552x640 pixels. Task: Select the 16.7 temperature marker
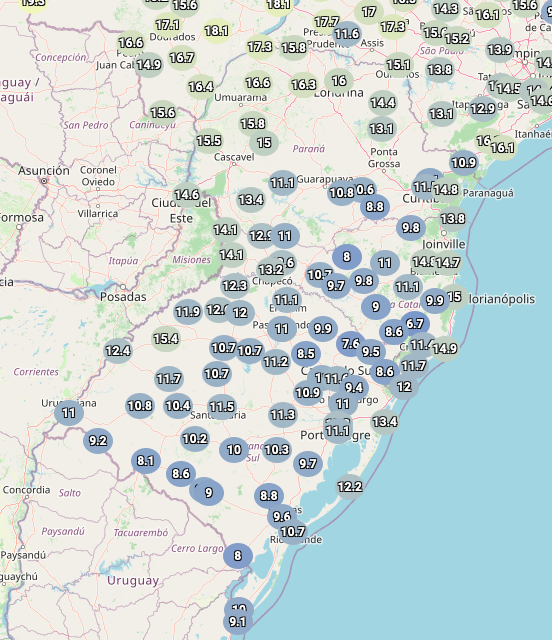(181, 58)
